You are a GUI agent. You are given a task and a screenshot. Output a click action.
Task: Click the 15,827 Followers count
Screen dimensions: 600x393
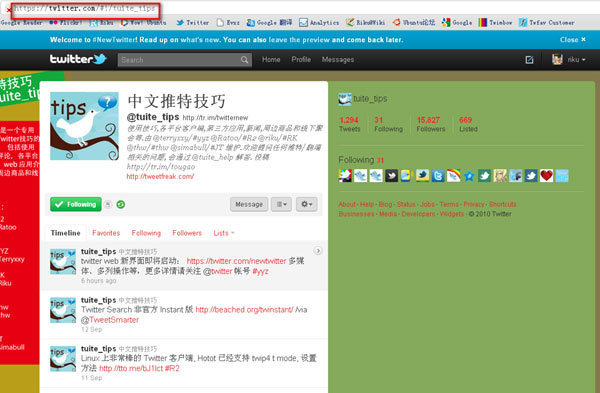point(431,124)
